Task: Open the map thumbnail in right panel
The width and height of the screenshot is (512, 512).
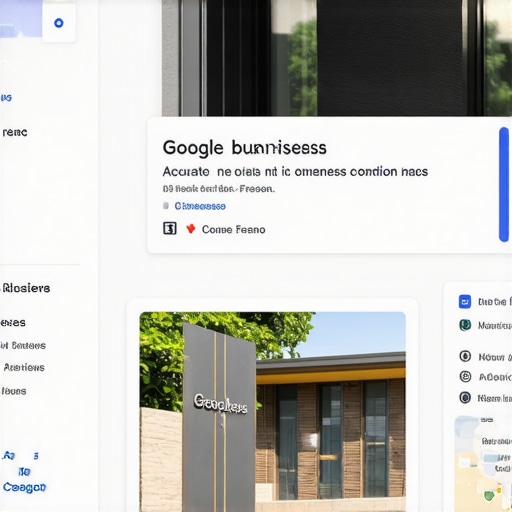Action: click(483, 463)
